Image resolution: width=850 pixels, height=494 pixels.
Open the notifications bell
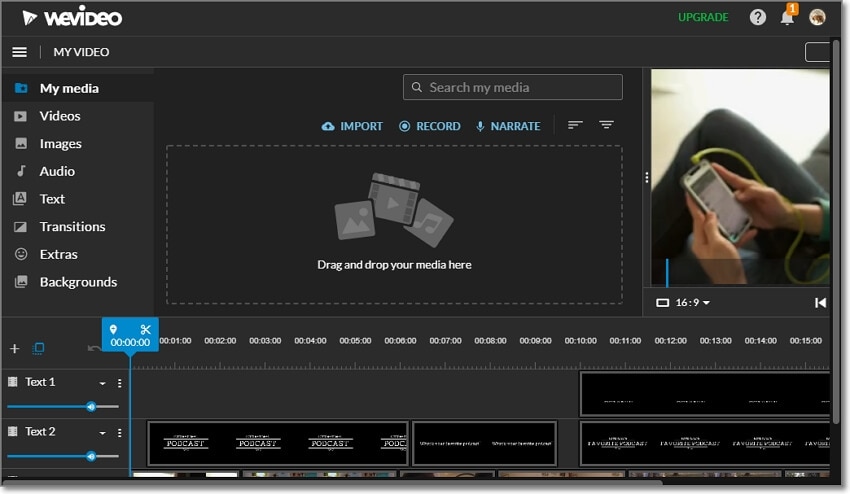pyautogui.click(x=787, y=17)
